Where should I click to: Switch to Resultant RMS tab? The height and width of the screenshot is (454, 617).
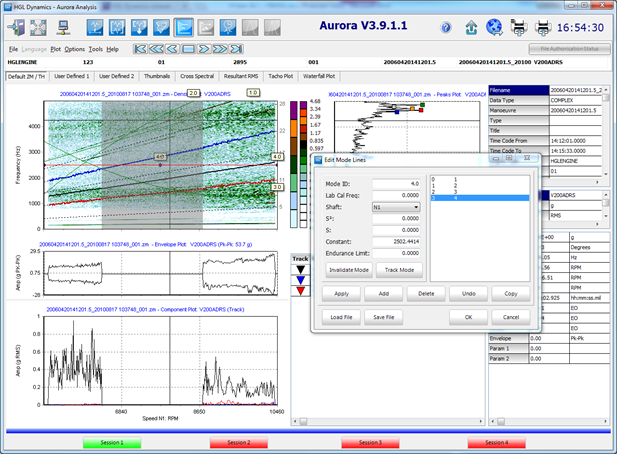click(x=241, y=76)
